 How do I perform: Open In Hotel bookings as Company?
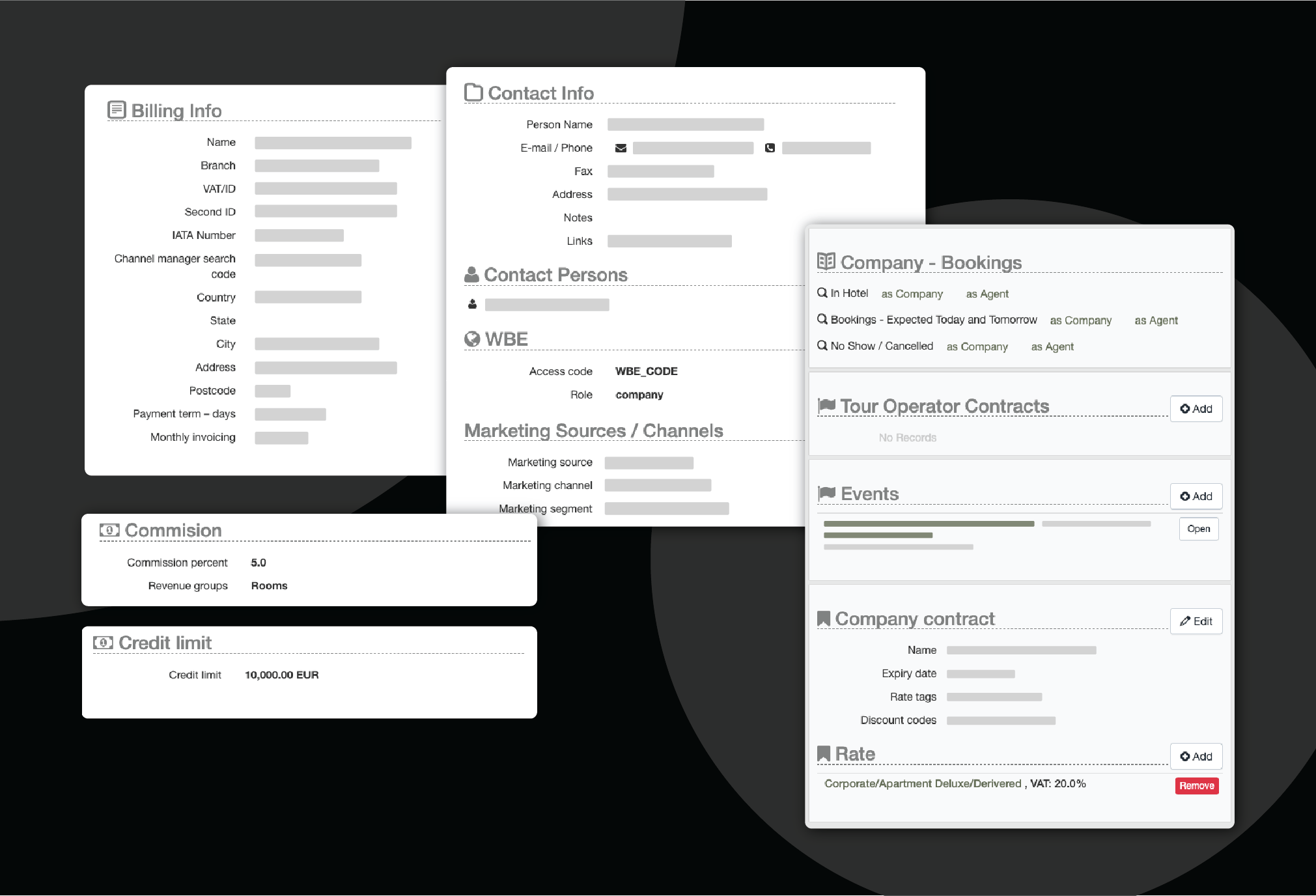(x=912, y=294)
